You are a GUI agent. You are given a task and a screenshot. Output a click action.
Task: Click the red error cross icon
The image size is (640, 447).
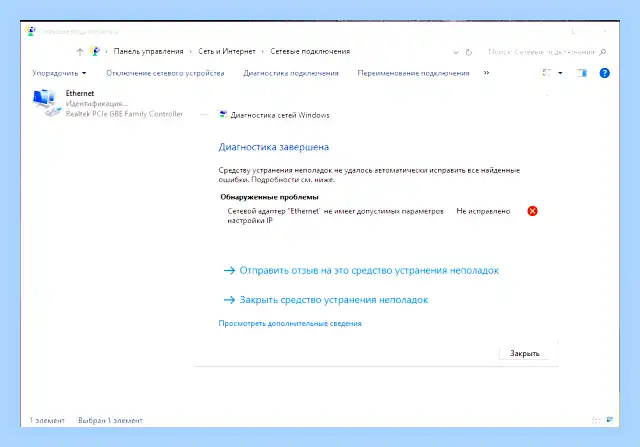pyautogui.click(x=532, y=211)
